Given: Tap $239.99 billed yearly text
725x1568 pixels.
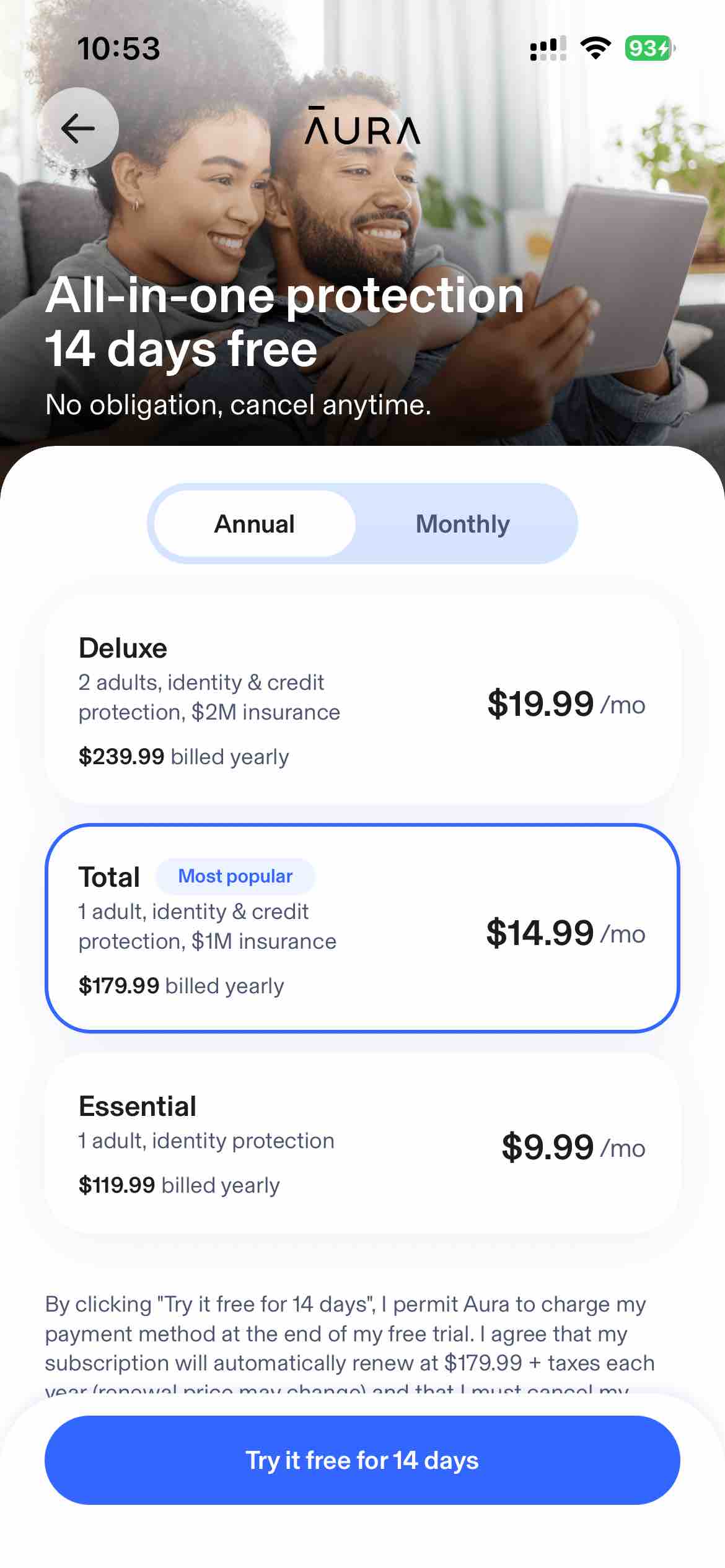Looking at the screenshot, I should (x=183, y=757).
